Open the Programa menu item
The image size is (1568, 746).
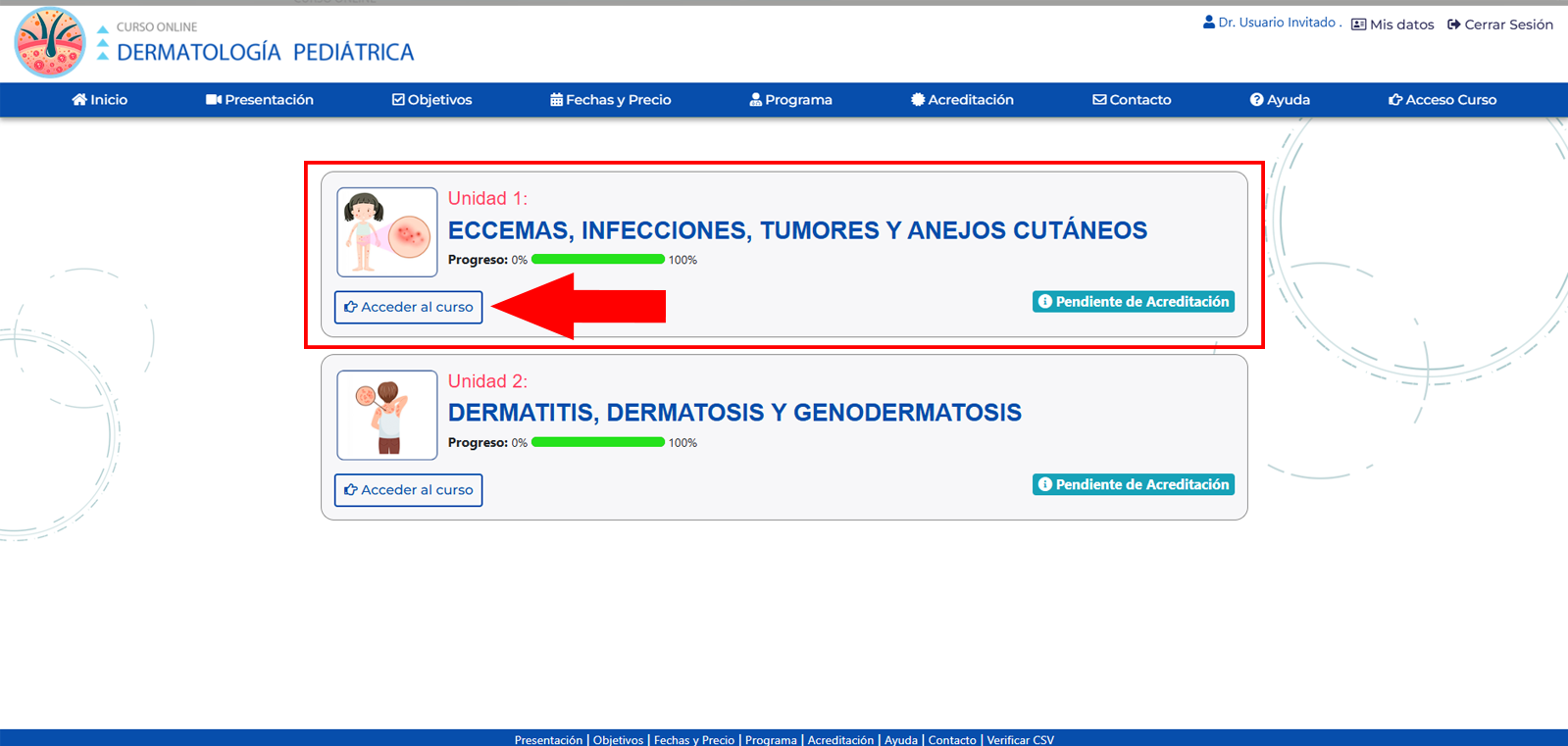[x=791, y=100]
